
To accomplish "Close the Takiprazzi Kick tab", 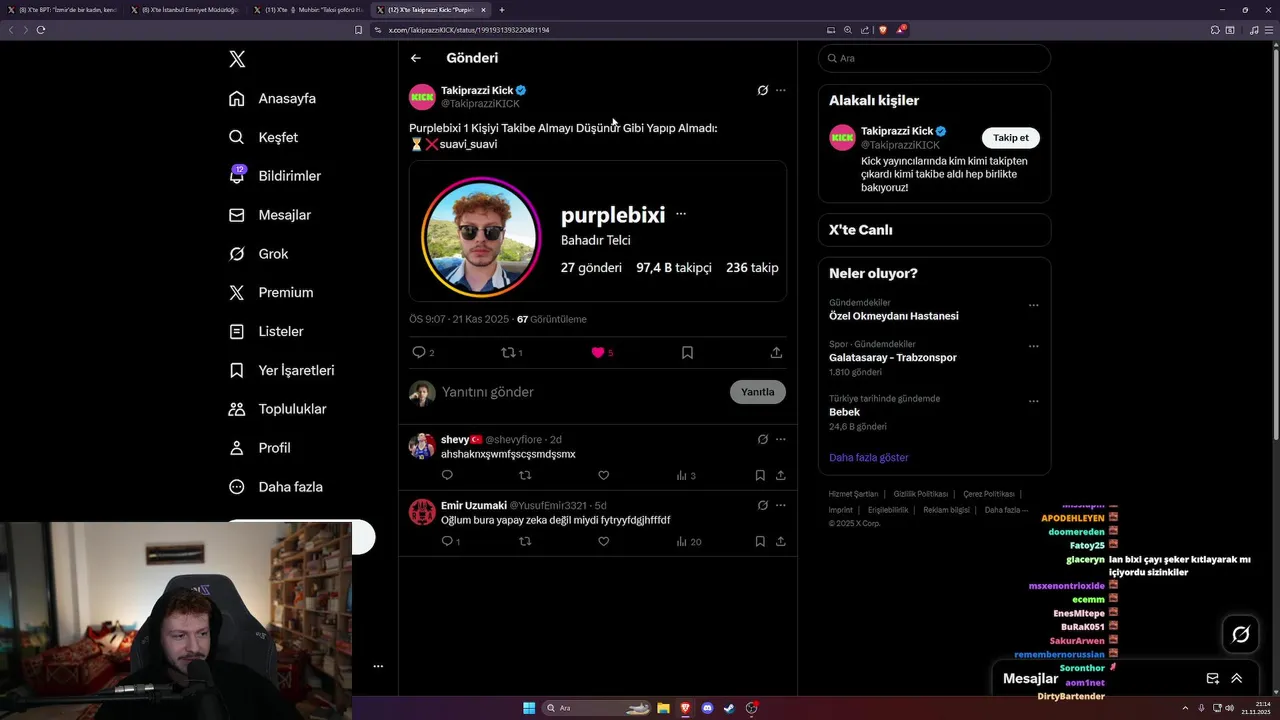I will (x=484, y=10).
